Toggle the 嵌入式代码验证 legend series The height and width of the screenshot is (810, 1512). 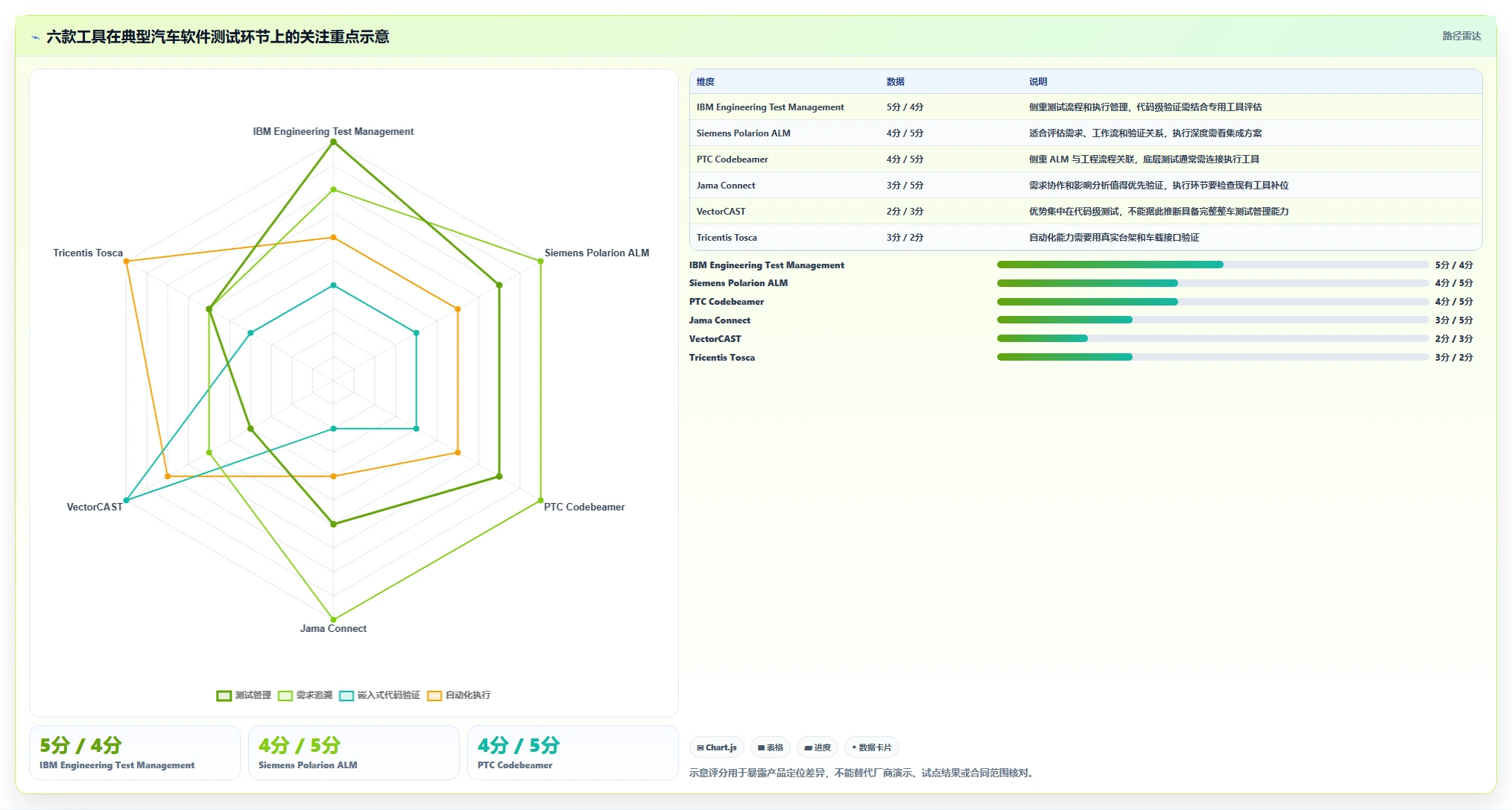tap(379, 695)
